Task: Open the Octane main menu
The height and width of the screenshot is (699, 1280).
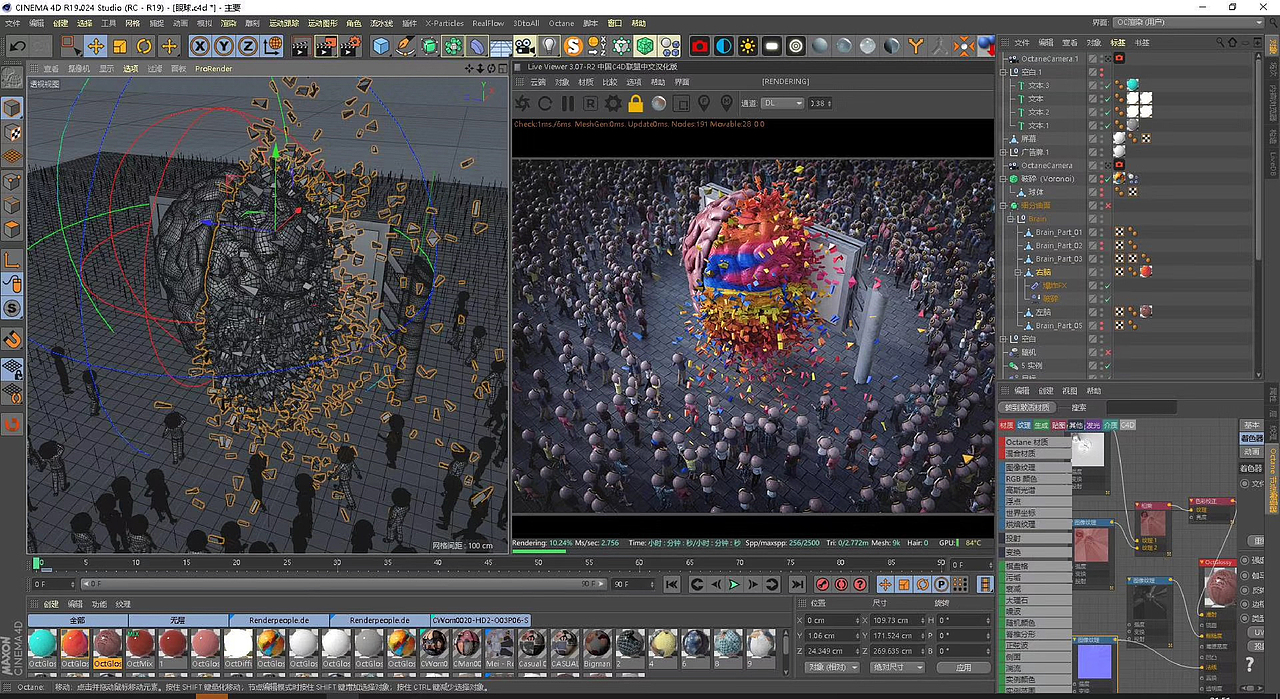Action: tap(561, 22)
